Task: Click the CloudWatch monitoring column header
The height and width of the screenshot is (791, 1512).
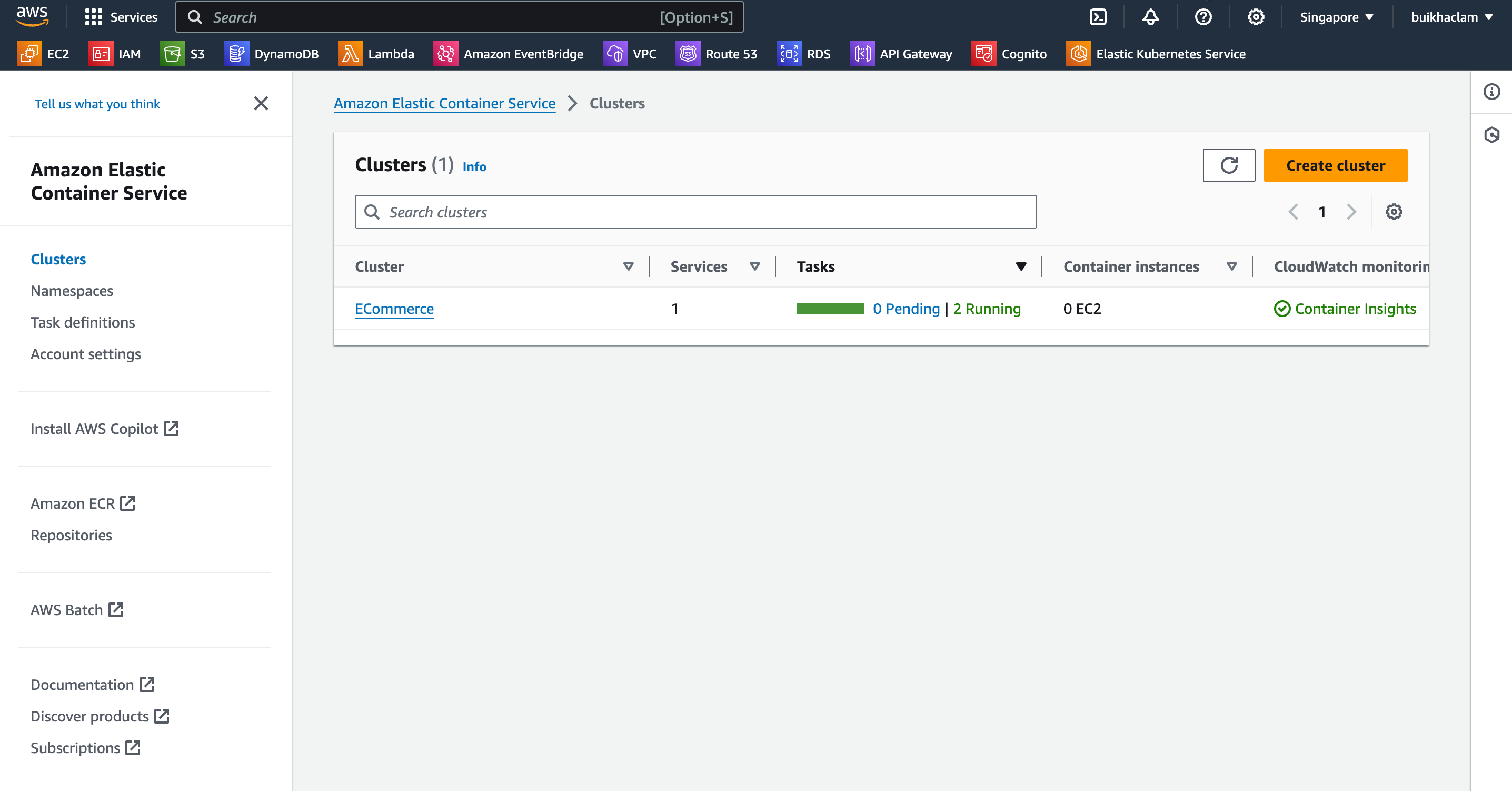Action: [x=1351, y=266]
